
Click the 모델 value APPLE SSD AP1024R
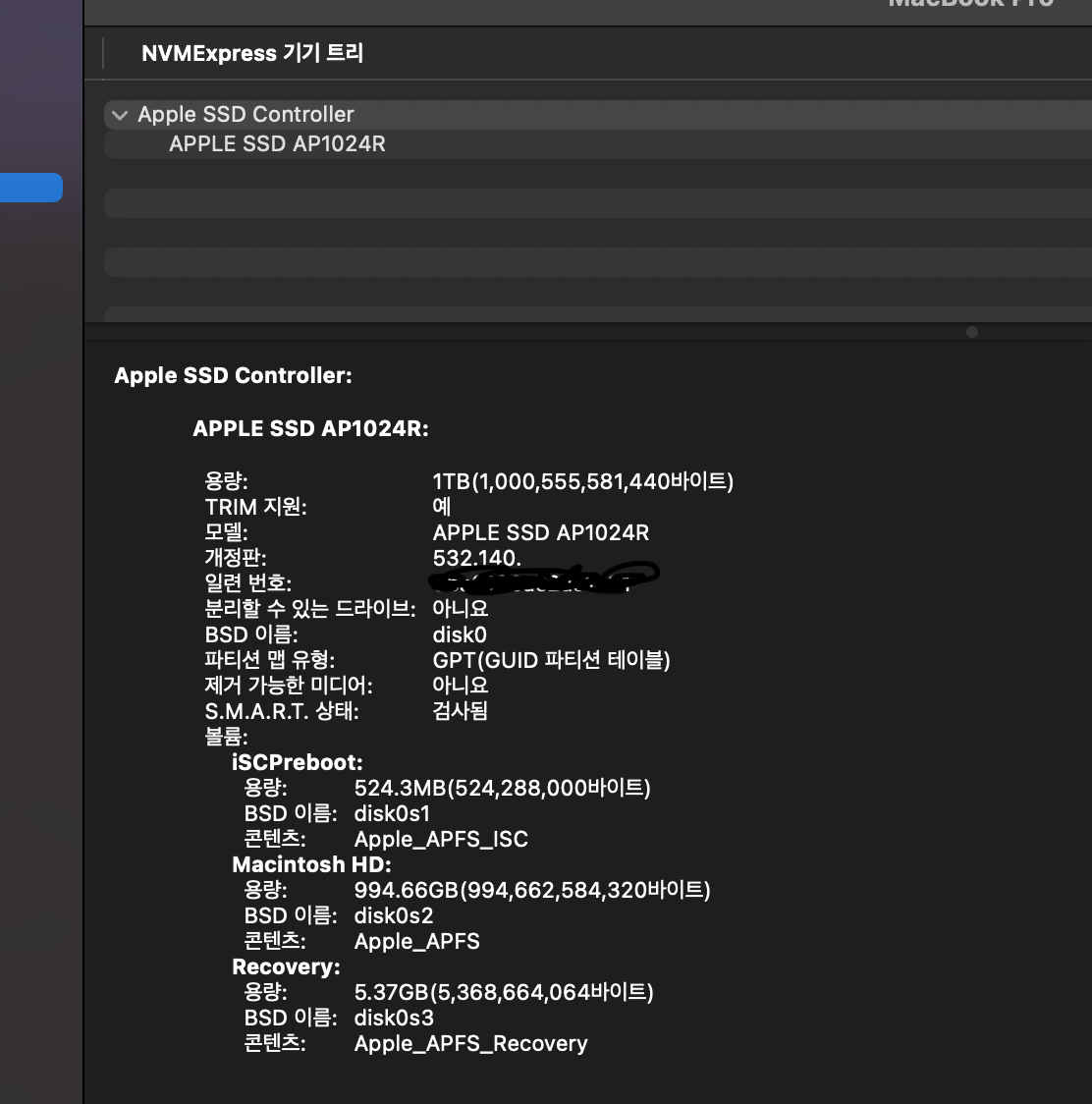point(541,532)
